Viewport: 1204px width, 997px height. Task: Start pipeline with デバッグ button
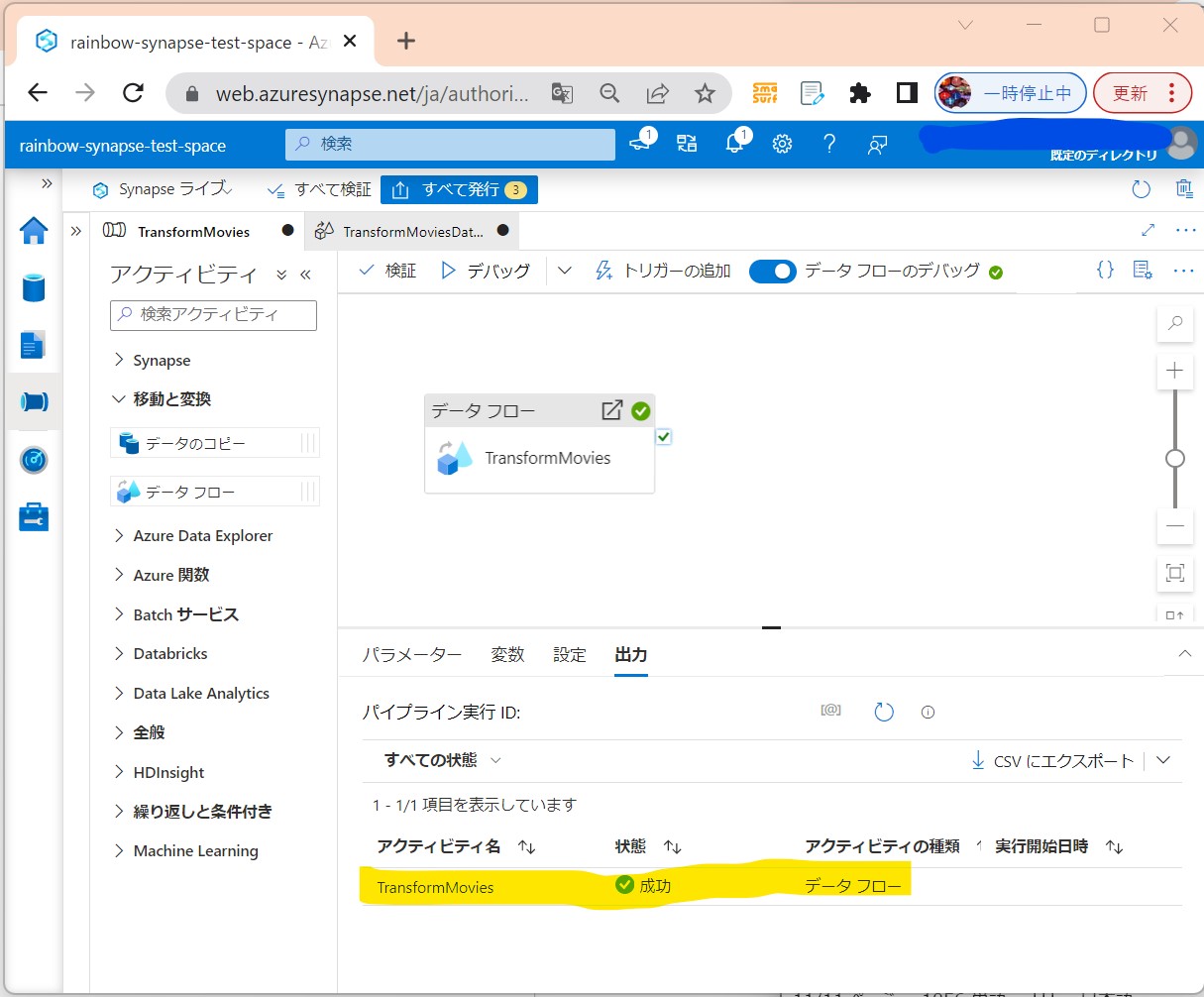point(486,271)
